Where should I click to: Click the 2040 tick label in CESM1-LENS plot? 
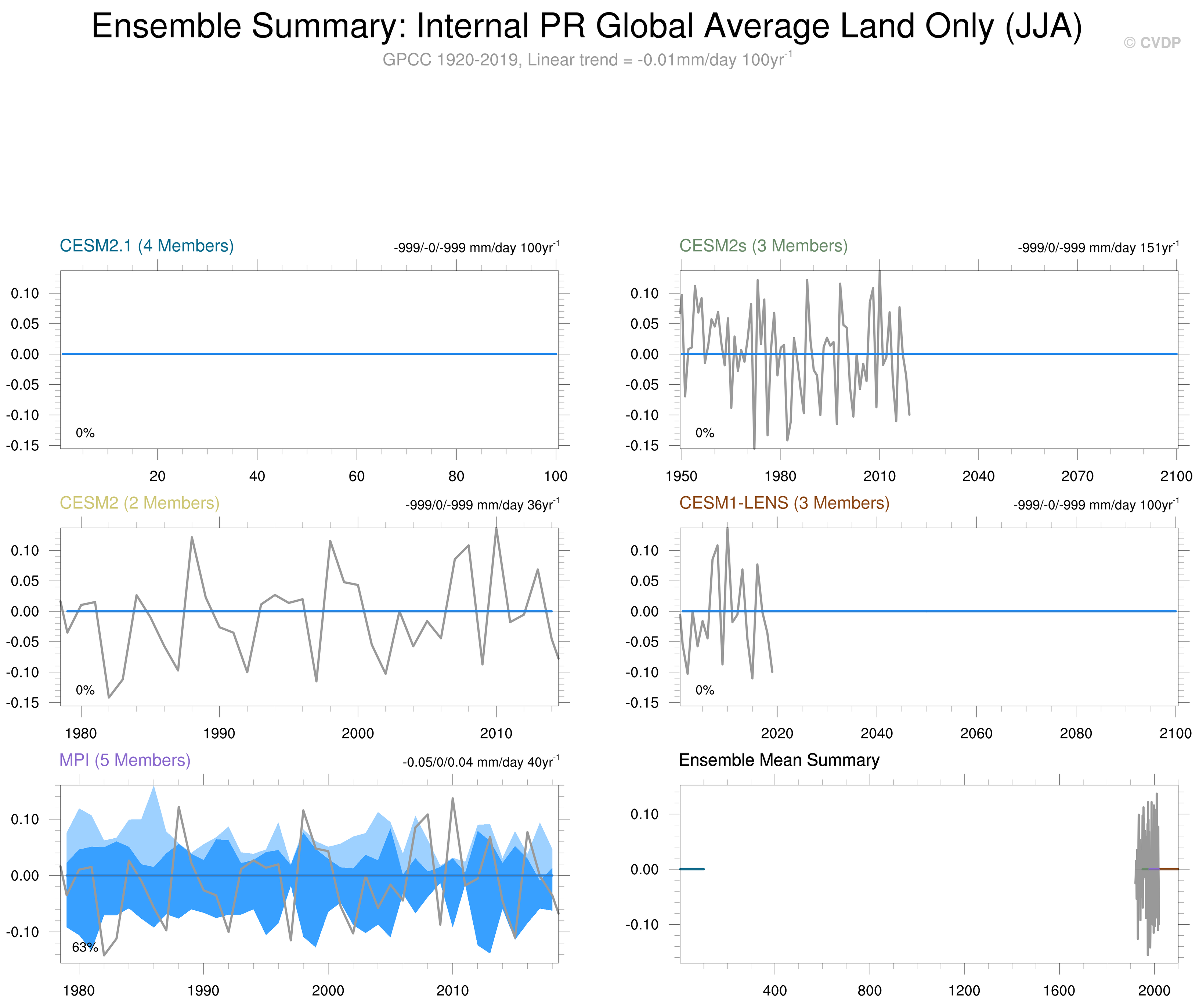point(876,733)
